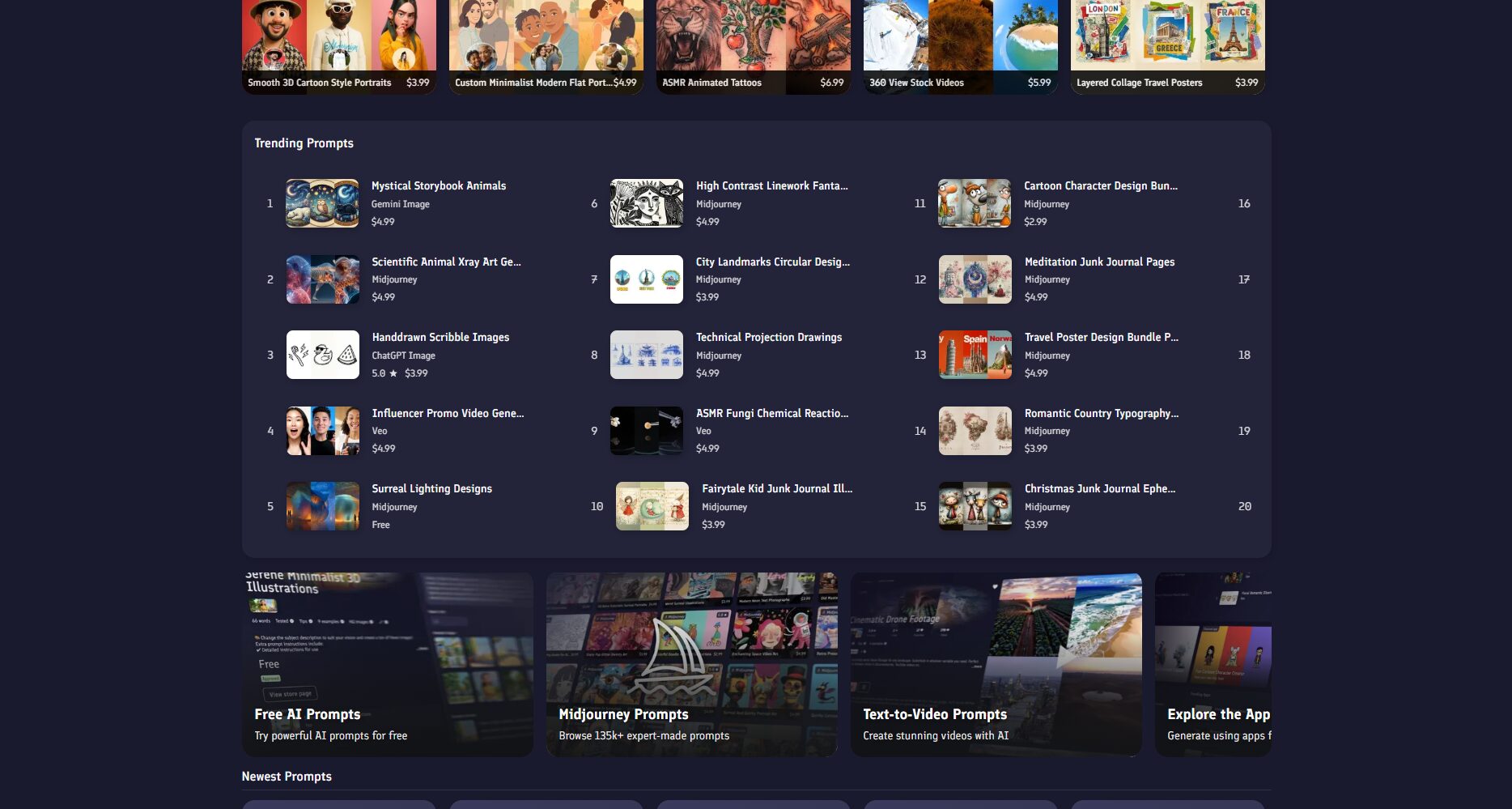Click Romantic Country Typography title
The height and width of the screenshot is (809, 1512).
(x=1102, y=413)
